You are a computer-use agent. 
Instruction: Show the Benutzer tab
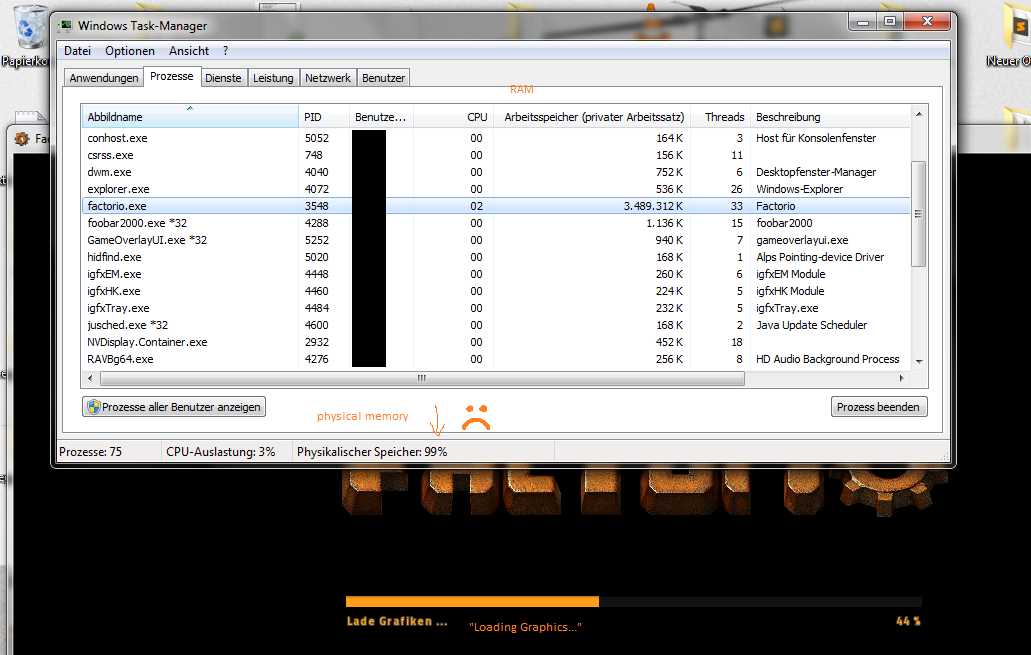(x=383, y=78)
